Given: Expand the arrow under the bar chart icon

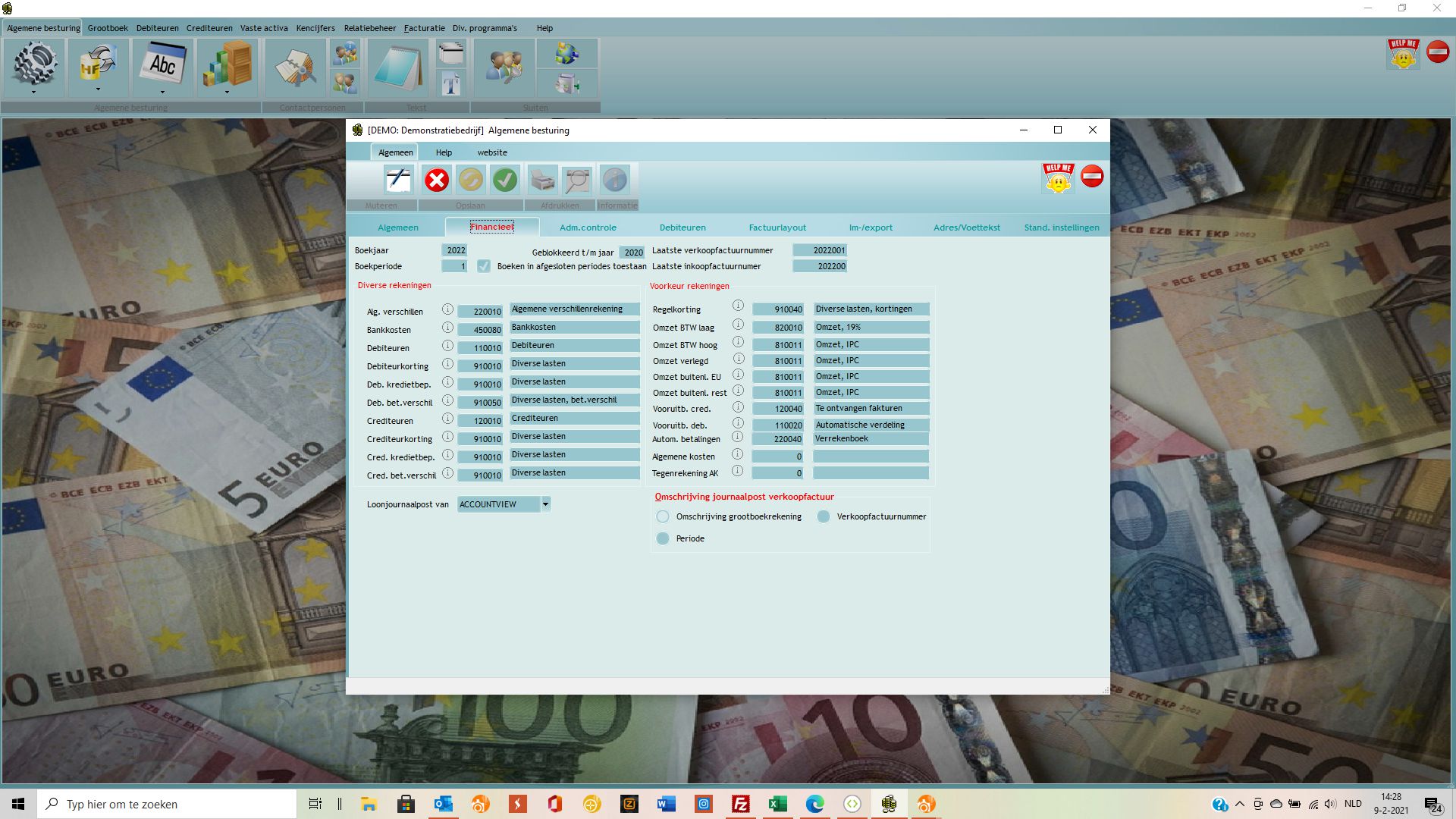Looking at the screenshot, I should click(x=227, y=93).
